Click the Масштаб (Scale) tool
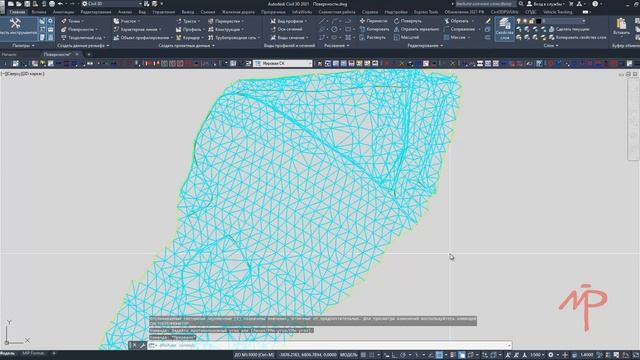This screenshot has height=360, width=640. point(406,38)
